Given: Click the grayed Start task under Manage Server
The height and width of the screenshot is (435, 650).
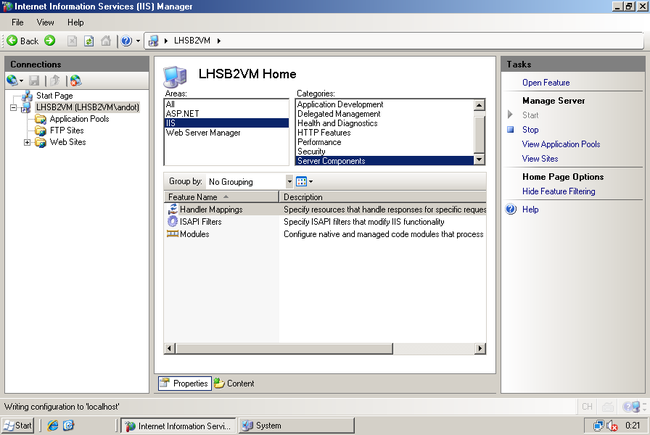Looking at the screenshot, I should pyautogui.click(x=530, y=115).
